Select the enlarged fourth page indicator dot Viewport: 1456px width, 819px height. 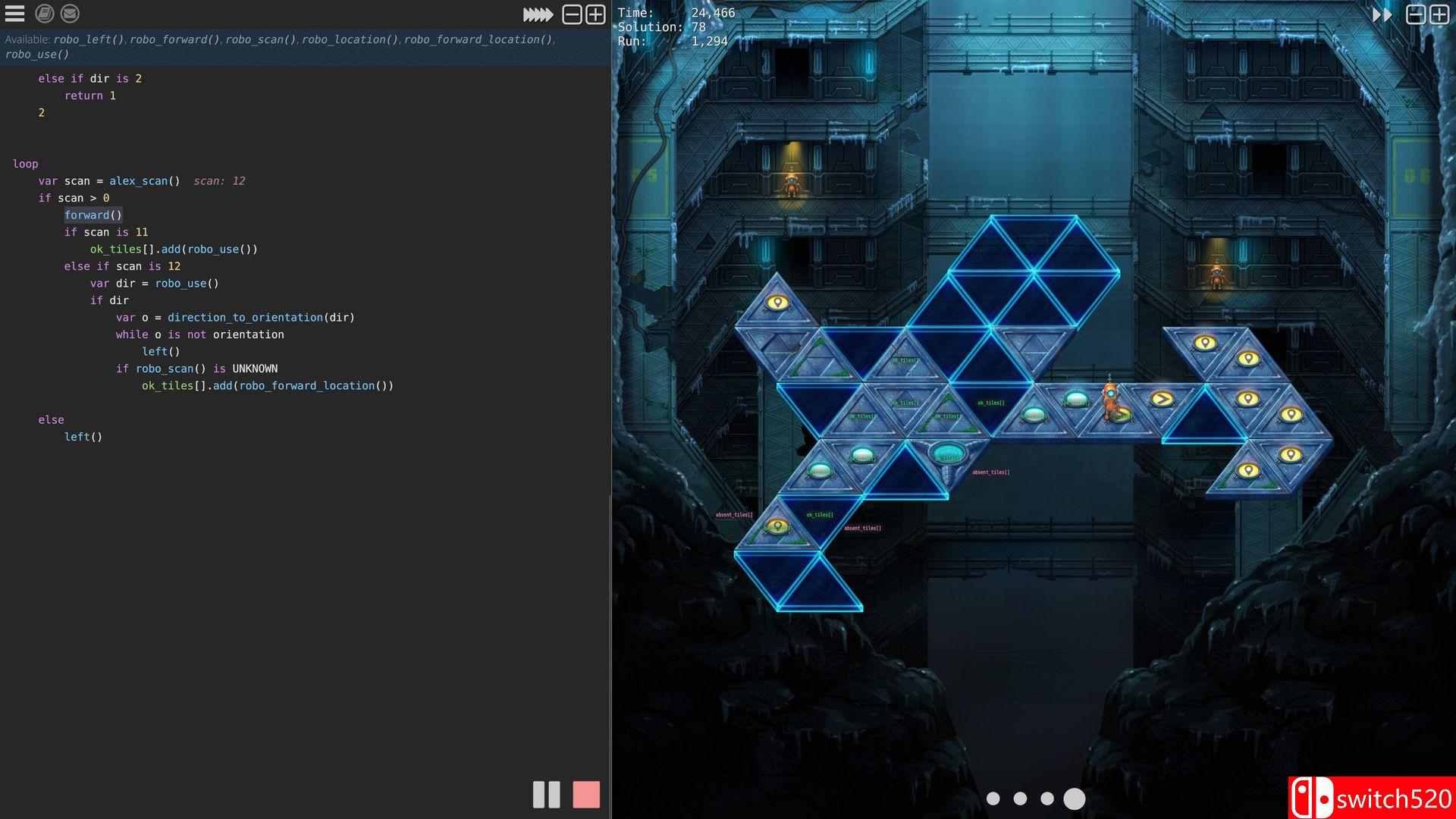[1074, 798]
